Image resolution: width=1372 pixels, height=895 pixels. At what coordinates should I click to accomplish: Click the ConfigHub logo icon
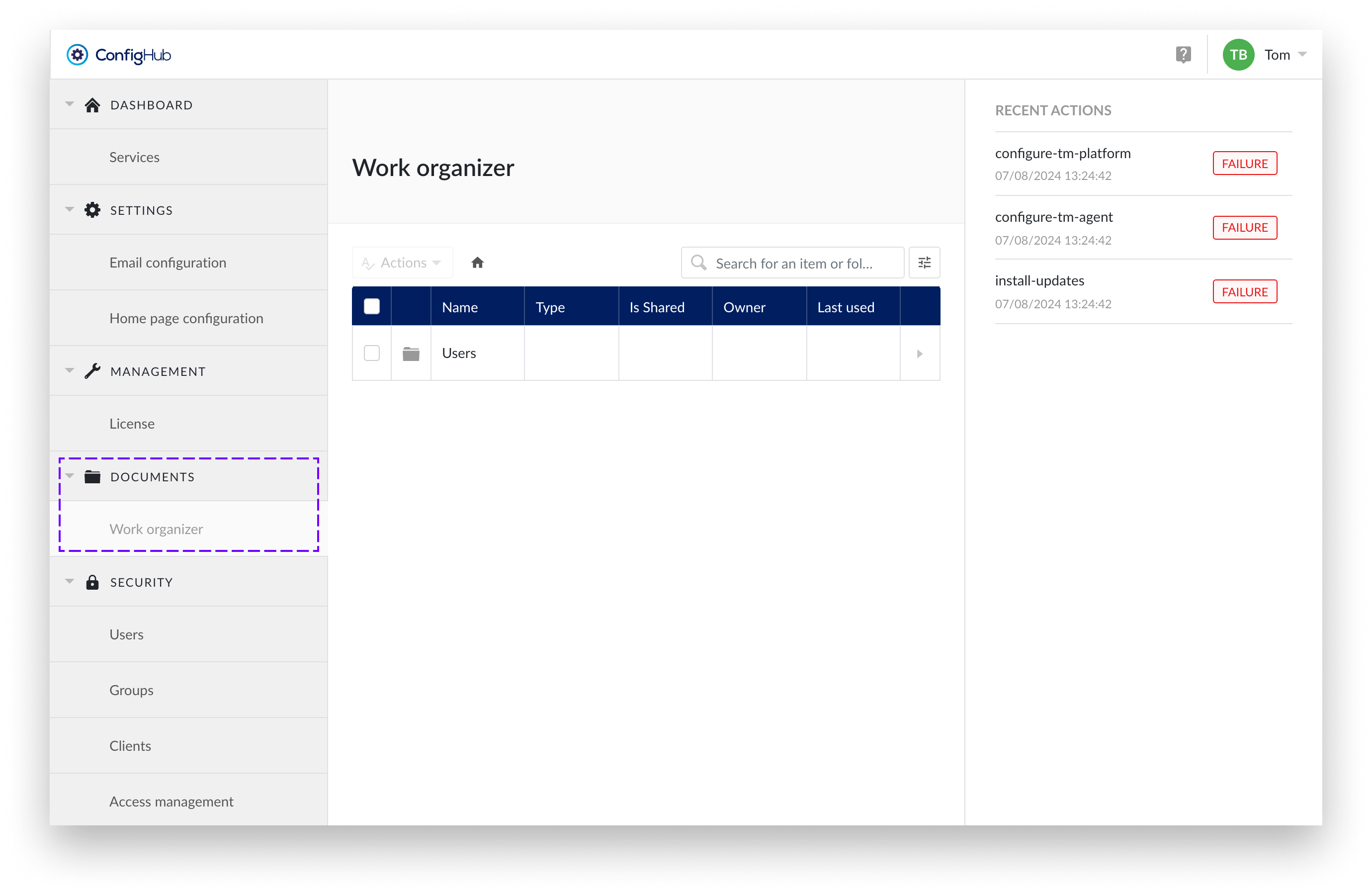click(x=77, y=55)
